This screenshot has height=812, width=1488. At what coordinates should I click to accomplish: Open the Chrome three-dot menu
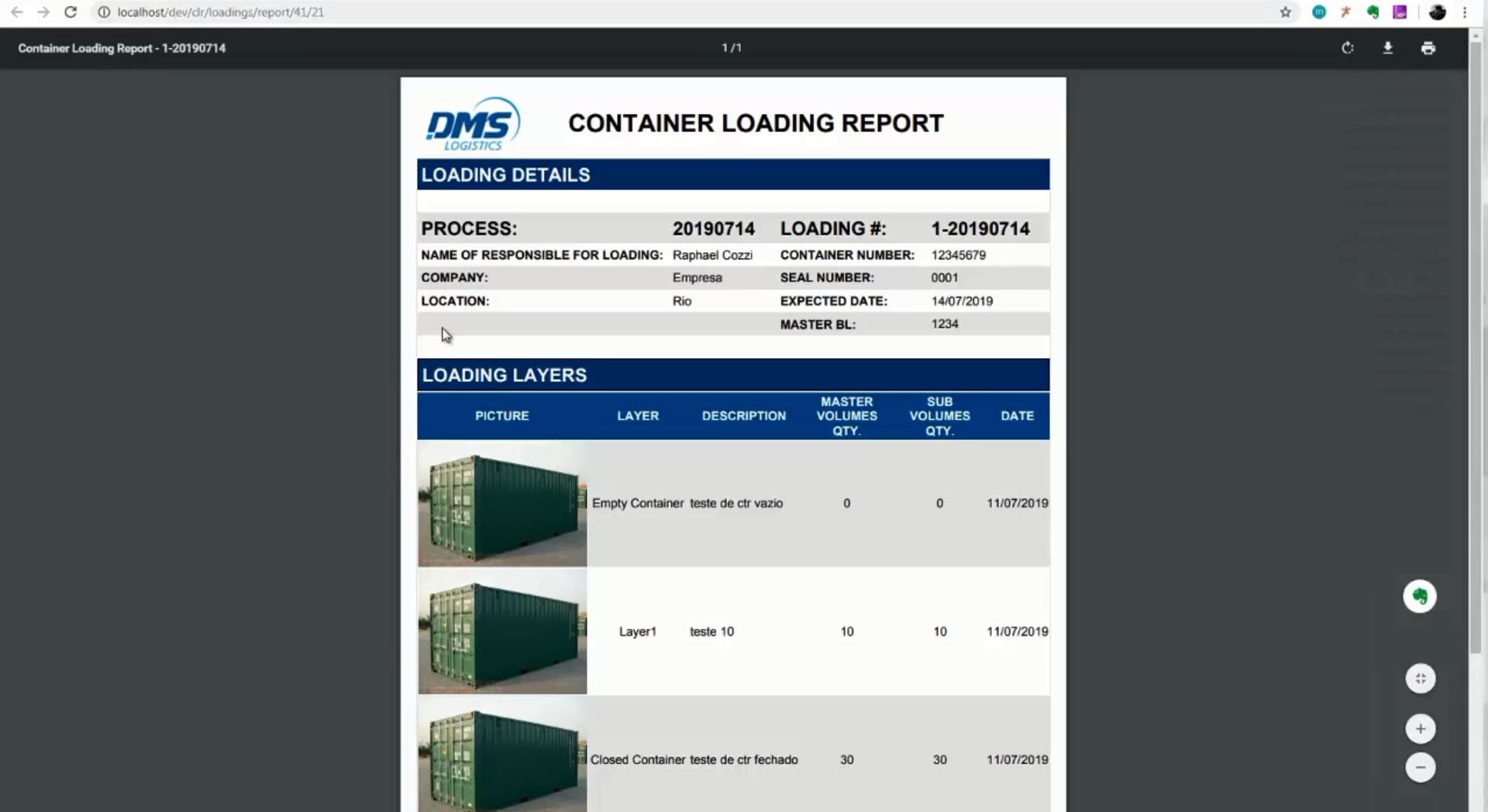pos(1465,12)
